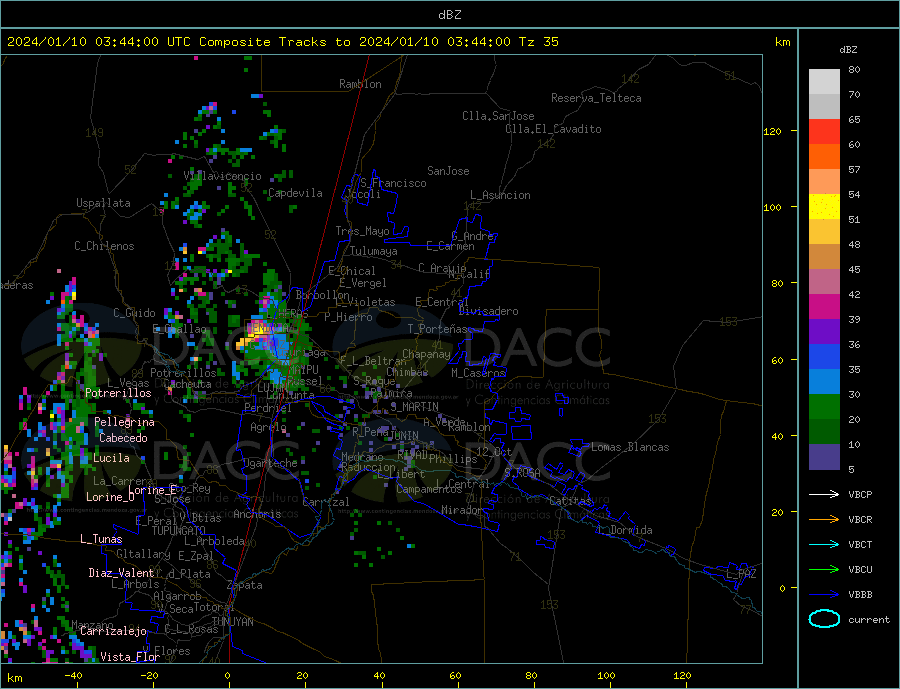Click the x-axis tick label '100'
This screenshot has height=689, width=900.
(606, 676)
